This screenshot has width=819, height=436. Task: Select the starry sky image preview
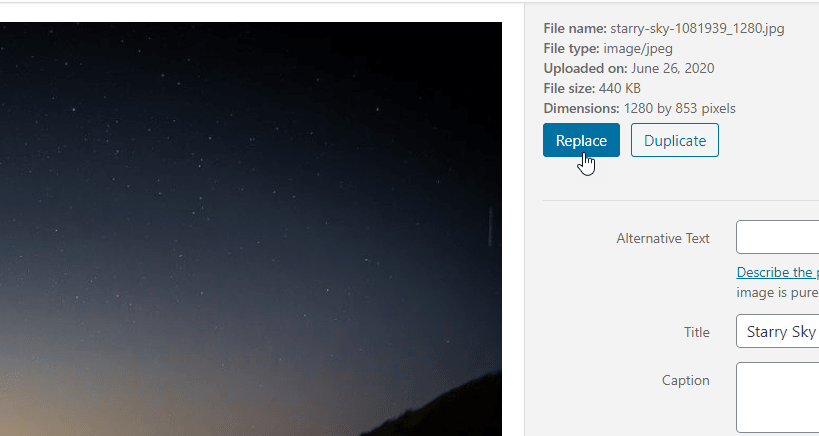tap(251, 229)
